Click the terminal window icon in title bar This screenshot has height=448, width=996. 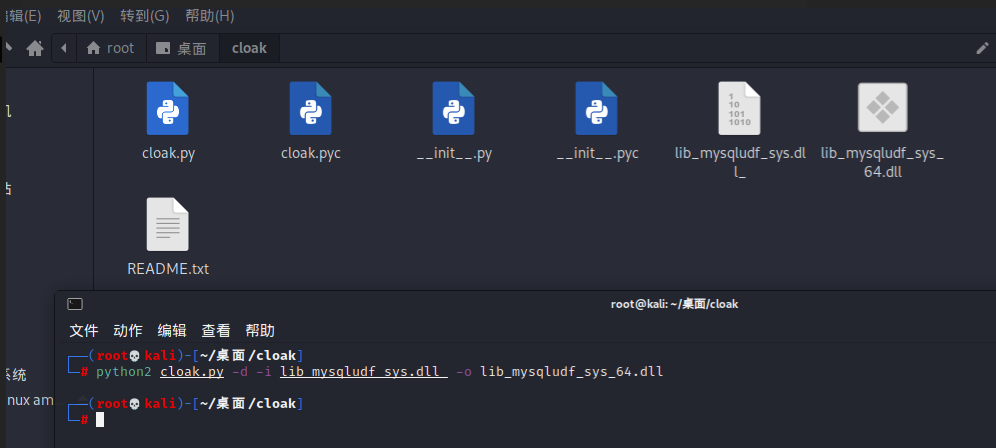pos(75,304)
